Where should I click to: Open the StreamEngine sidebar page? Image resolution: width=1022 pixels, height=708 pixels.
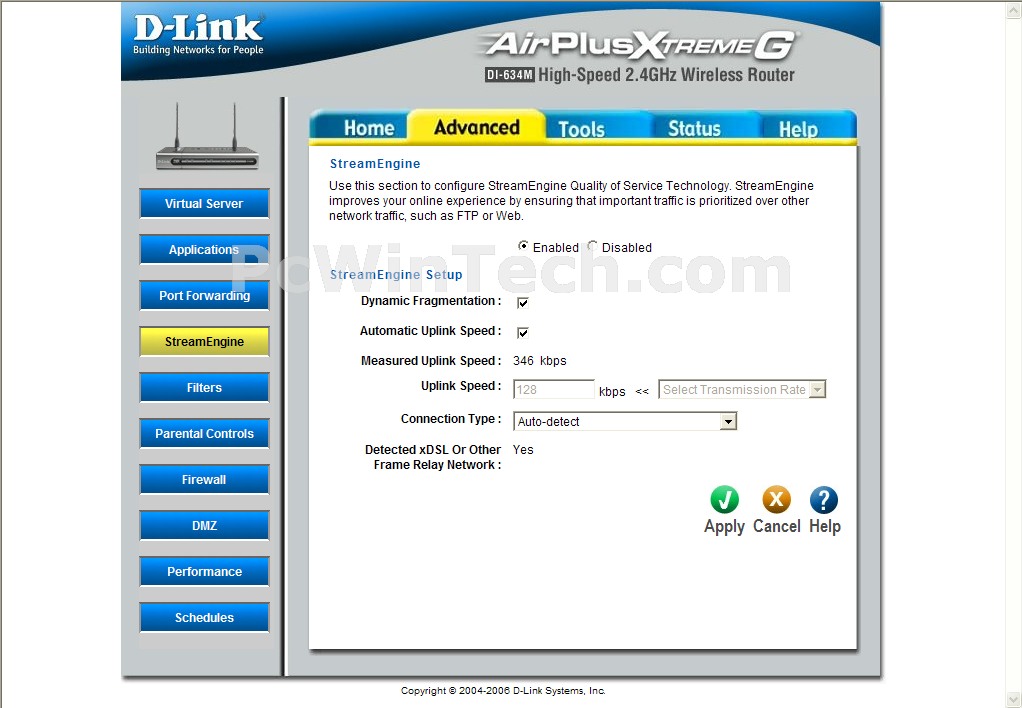pos(204,342)
